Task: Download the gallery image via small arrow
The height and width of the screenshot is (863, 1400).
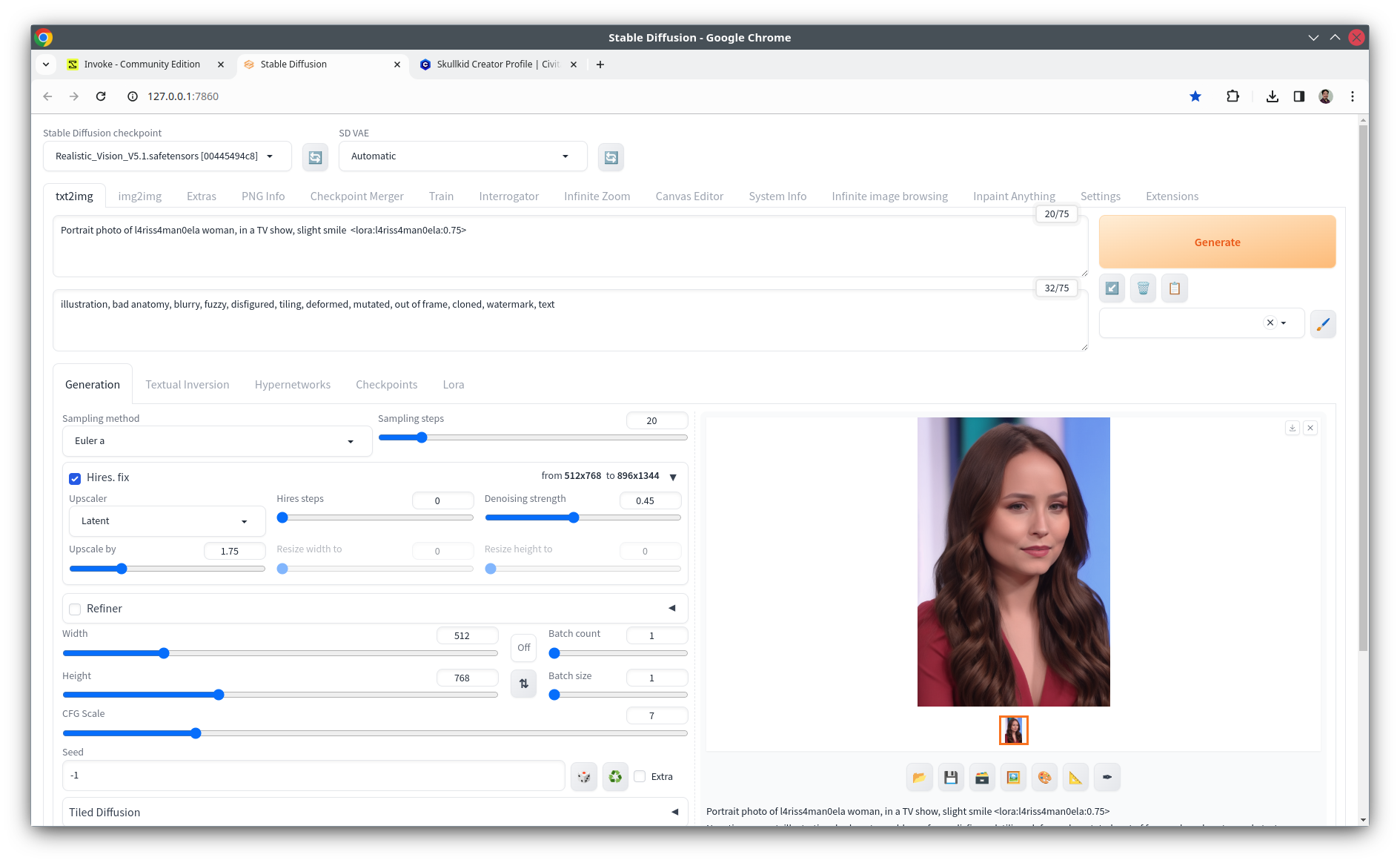Action: 1293,428
